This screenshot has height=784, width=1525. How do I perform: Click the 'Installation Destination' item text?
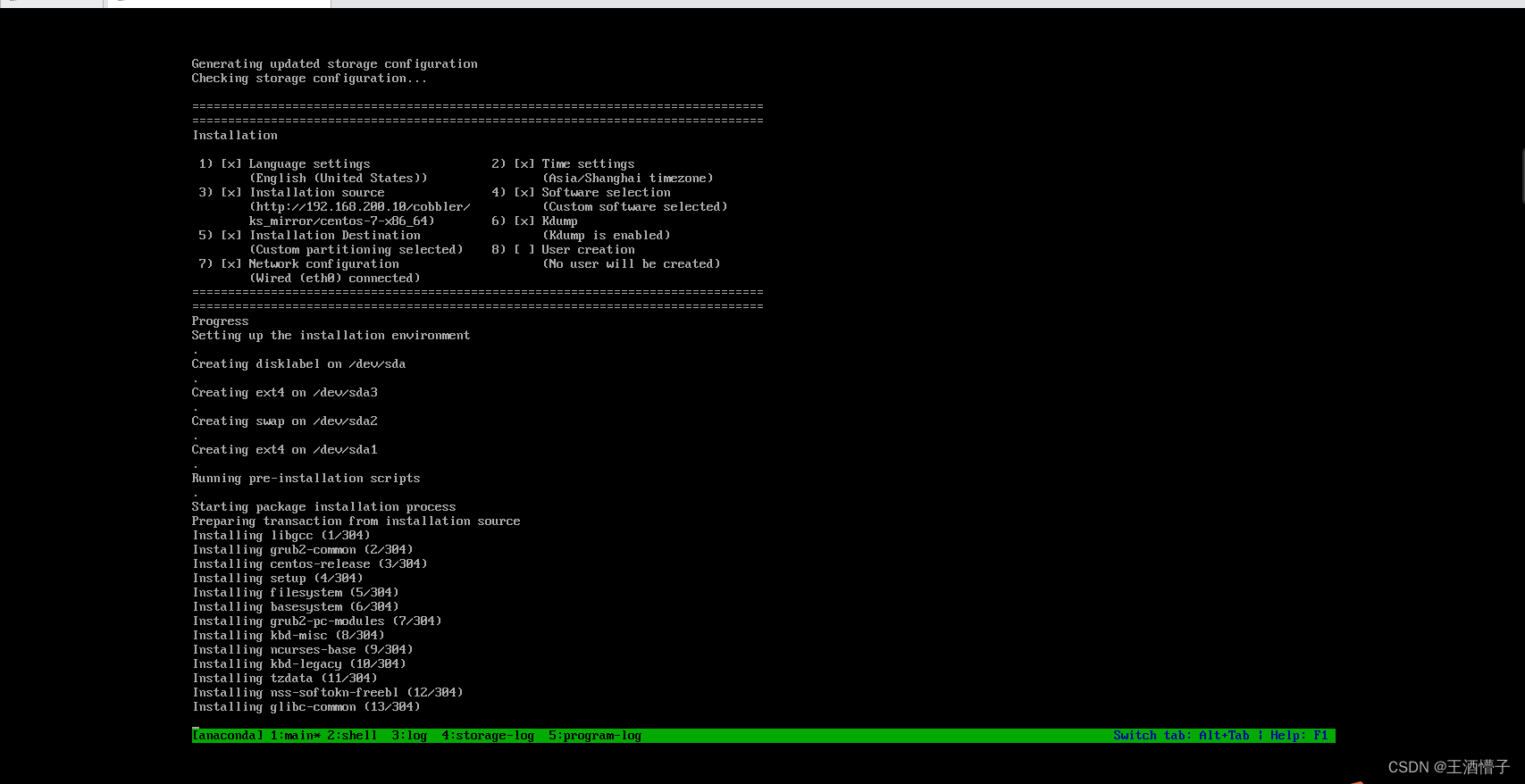pyautogui.click(x=334, y=236)
